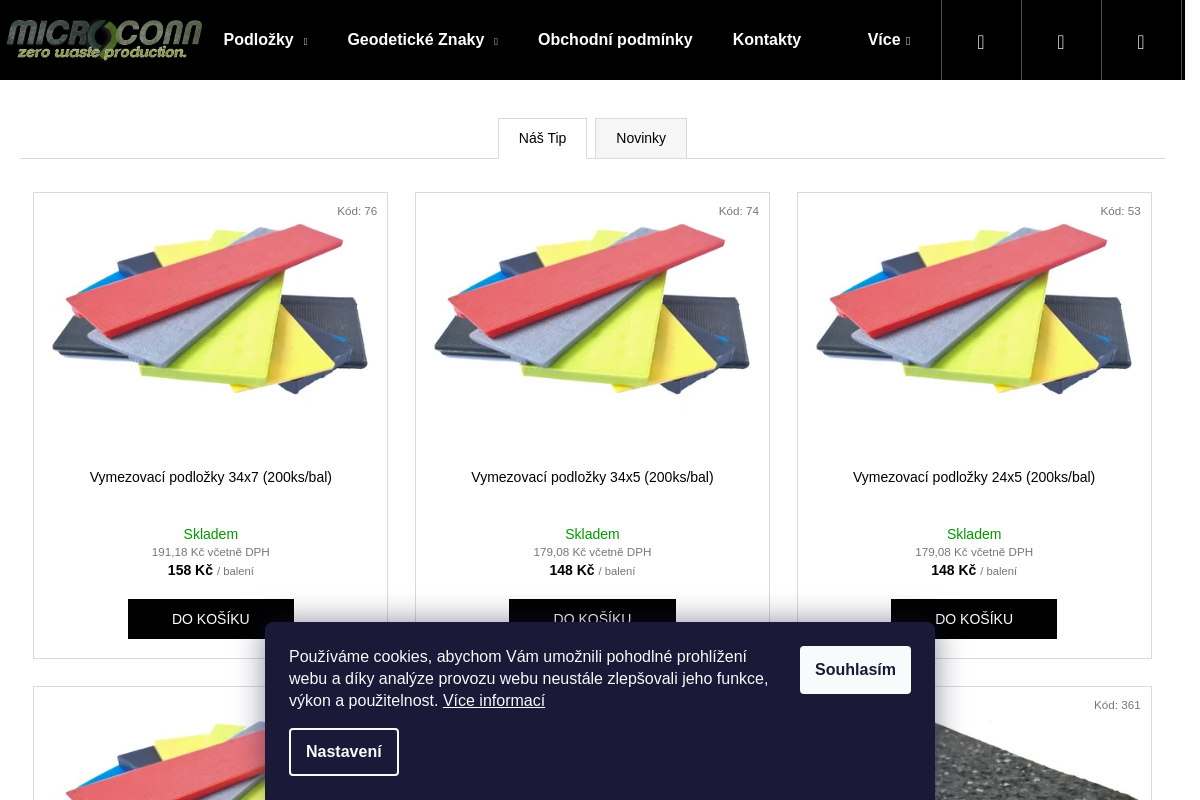Click the Microconn logo

[104, 40]
